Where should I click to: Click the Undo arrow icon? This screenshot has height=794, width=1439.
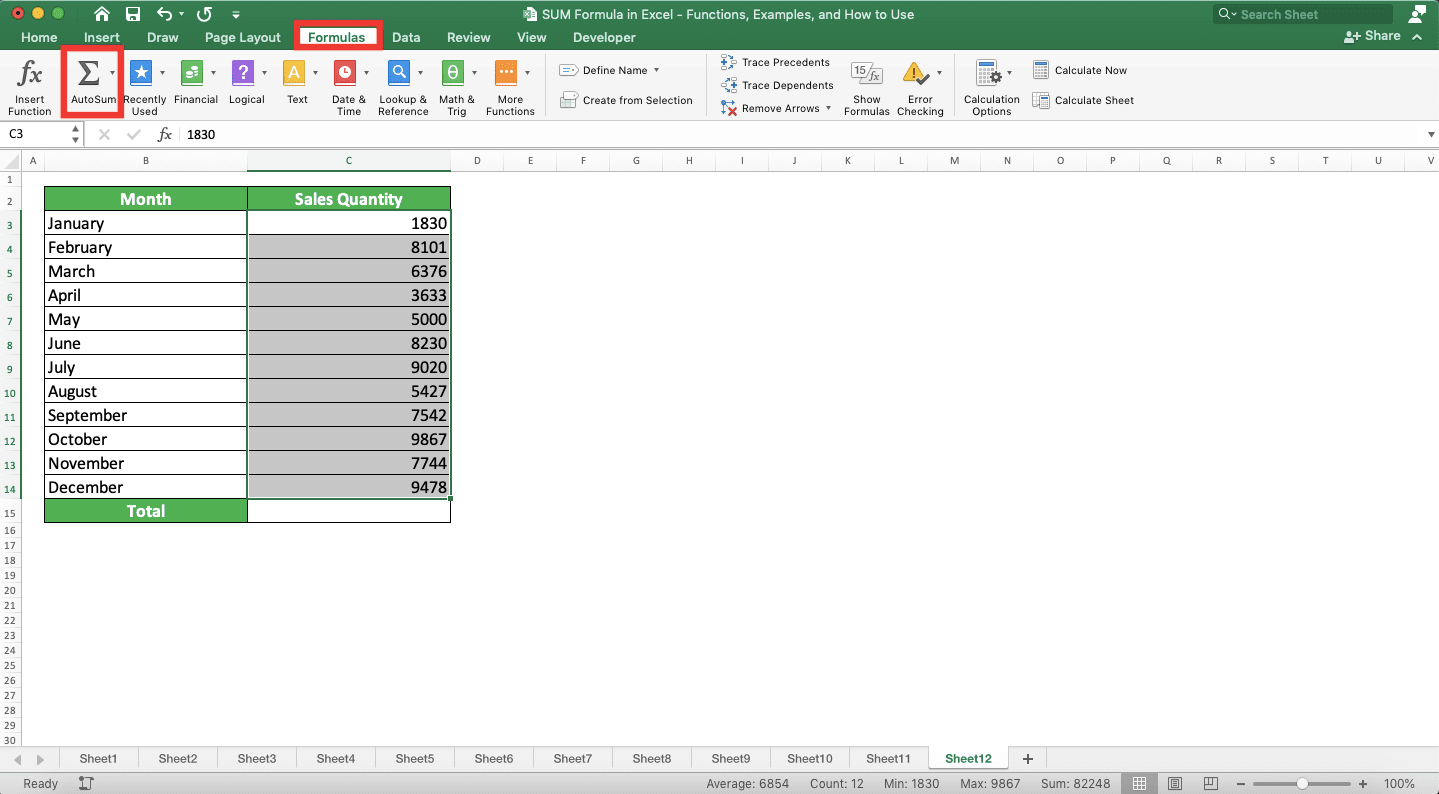click(164, 14)
